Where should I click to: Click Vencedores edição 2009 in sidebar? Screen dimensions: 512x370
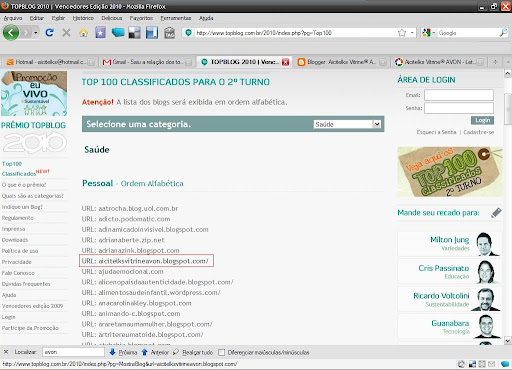pos(32,306)
